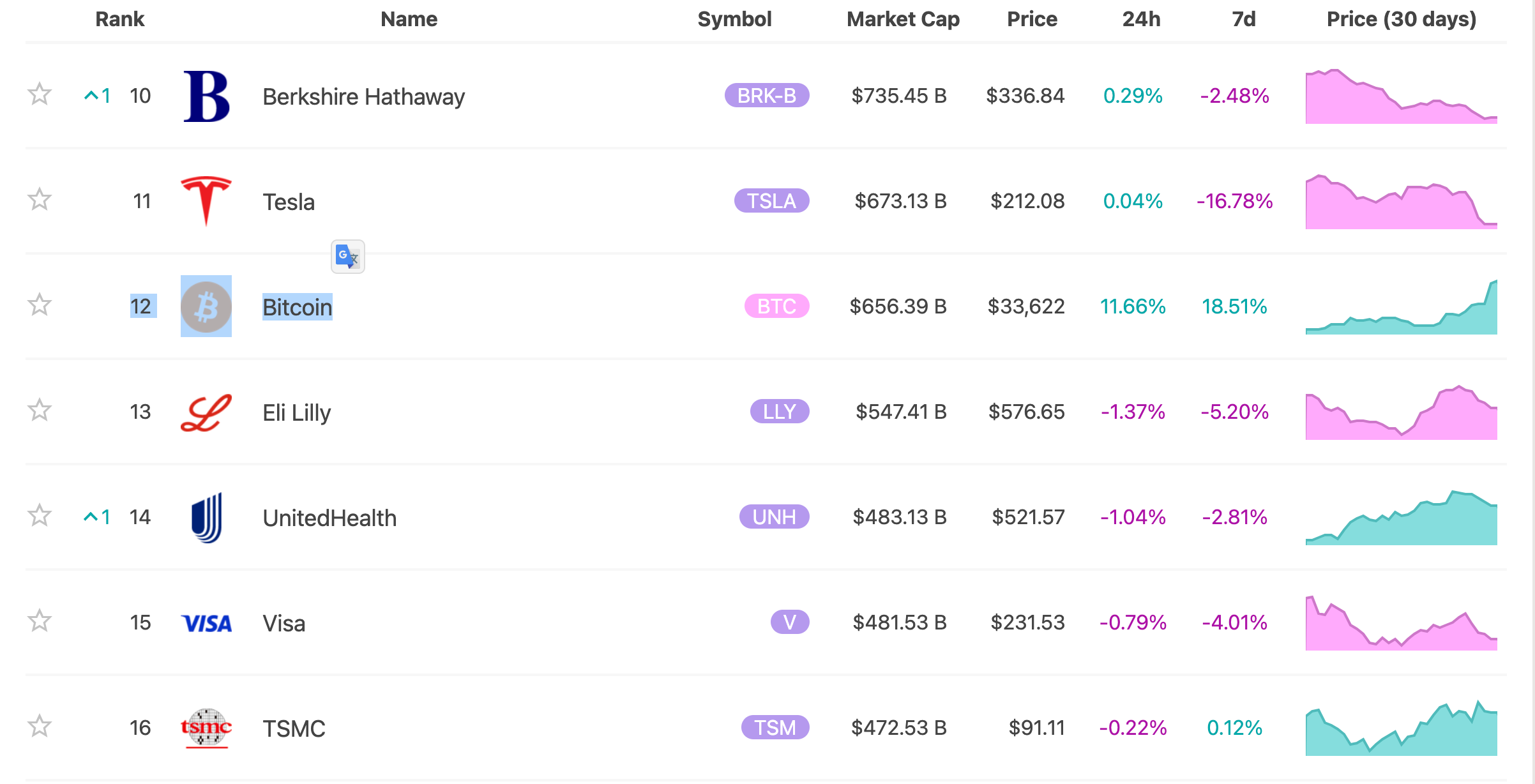Open Tesla's 30-day price chart thumbnail
Image resolution: width=1535 pixels, height=784 pixels.
click(x=1401, y=202)
